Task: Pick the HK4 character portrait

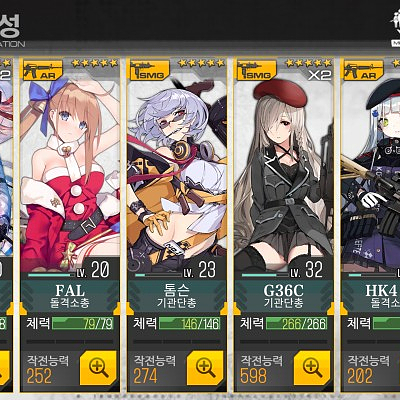Action: [x=371, y=170]
